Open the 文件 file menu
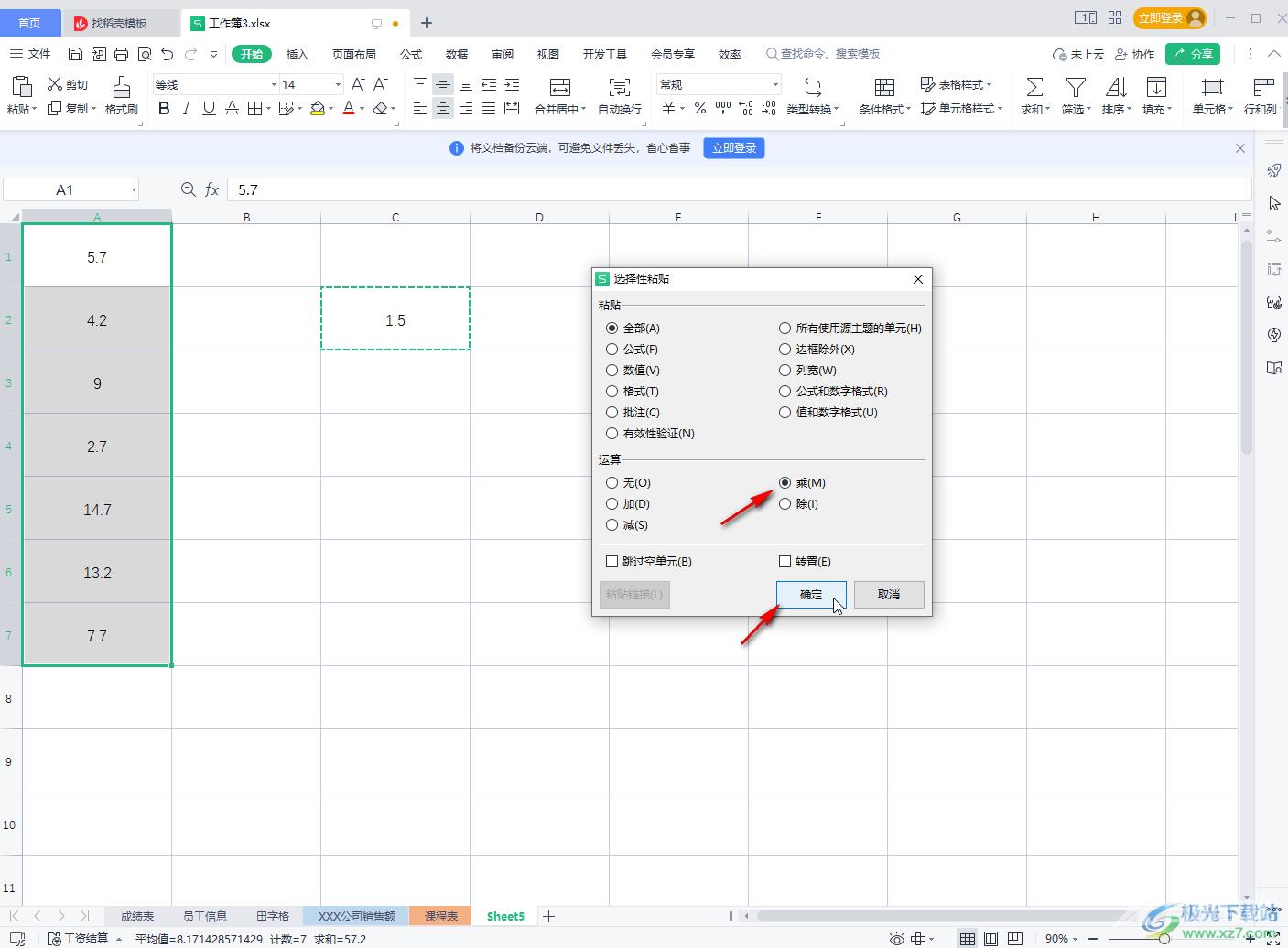This screenshot has width=1288, height=948. pos(30,54)
